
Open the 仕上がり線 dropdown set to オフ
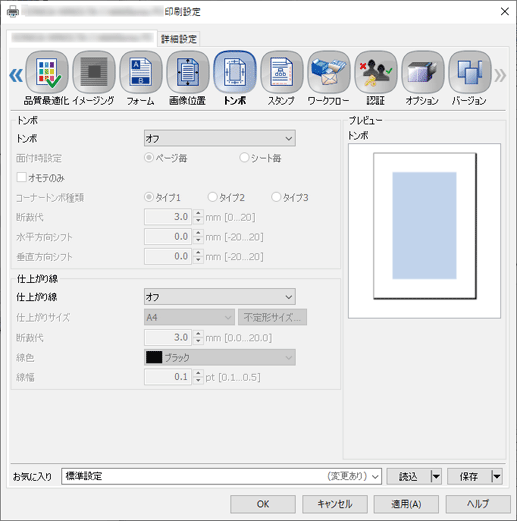[x=220, y=297]
